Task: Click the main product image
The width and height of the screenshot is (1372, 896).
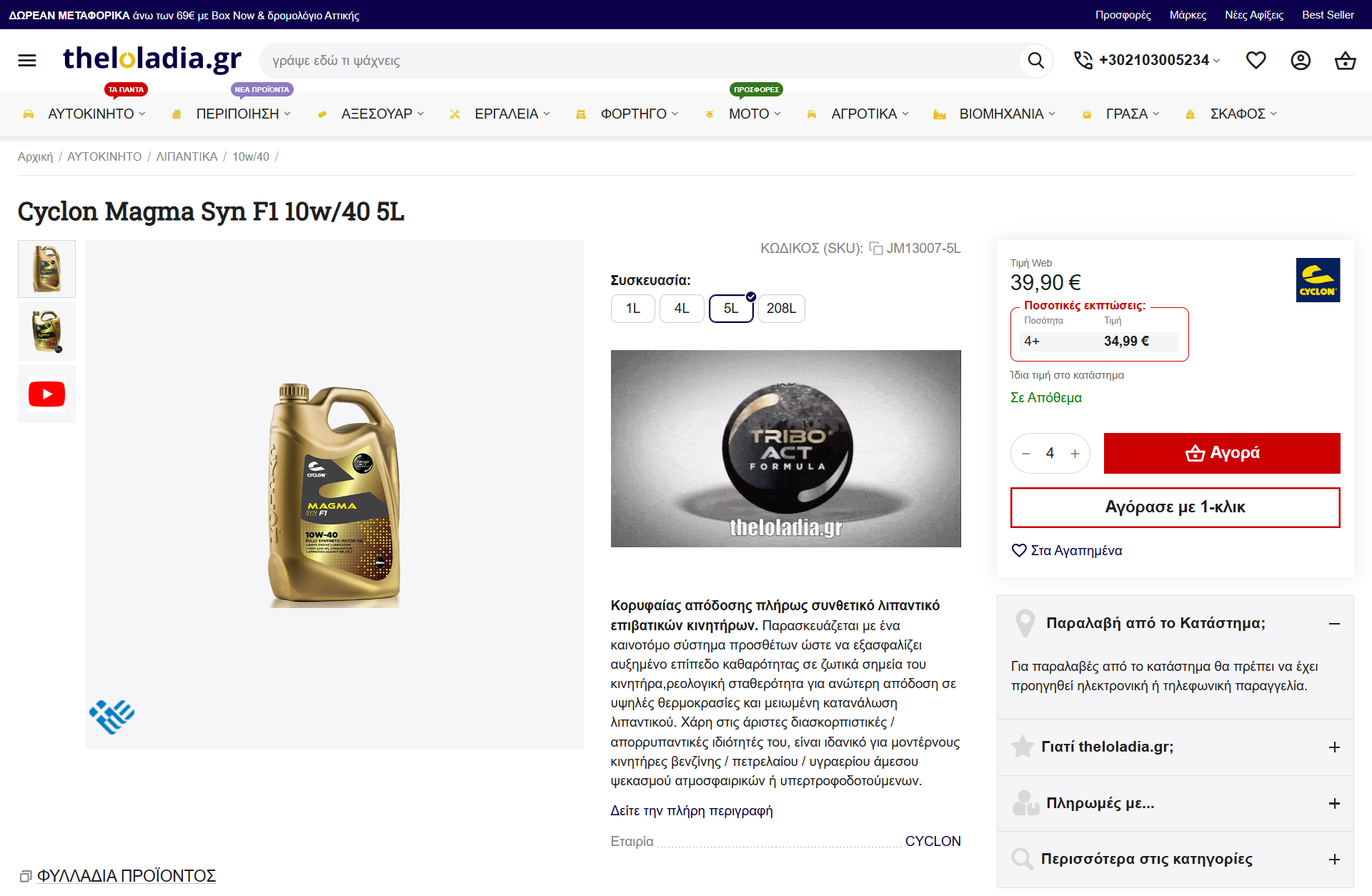Action: pos(334,494)
